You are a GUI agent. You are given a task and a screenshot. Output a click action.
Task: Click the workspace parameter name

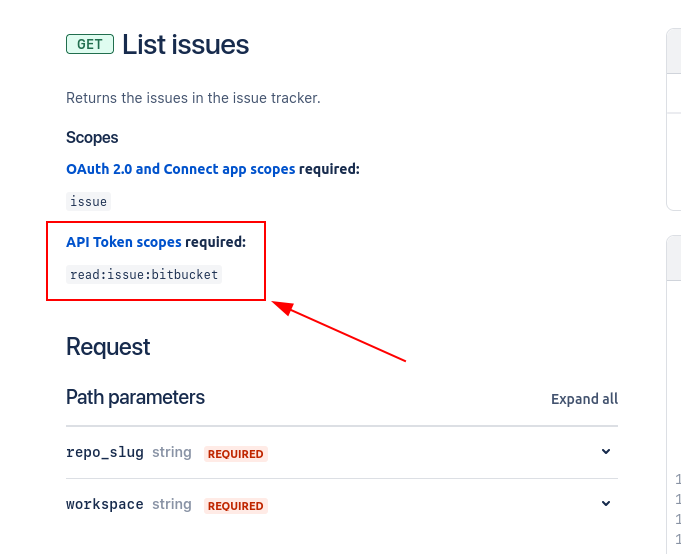coord(105,504)
